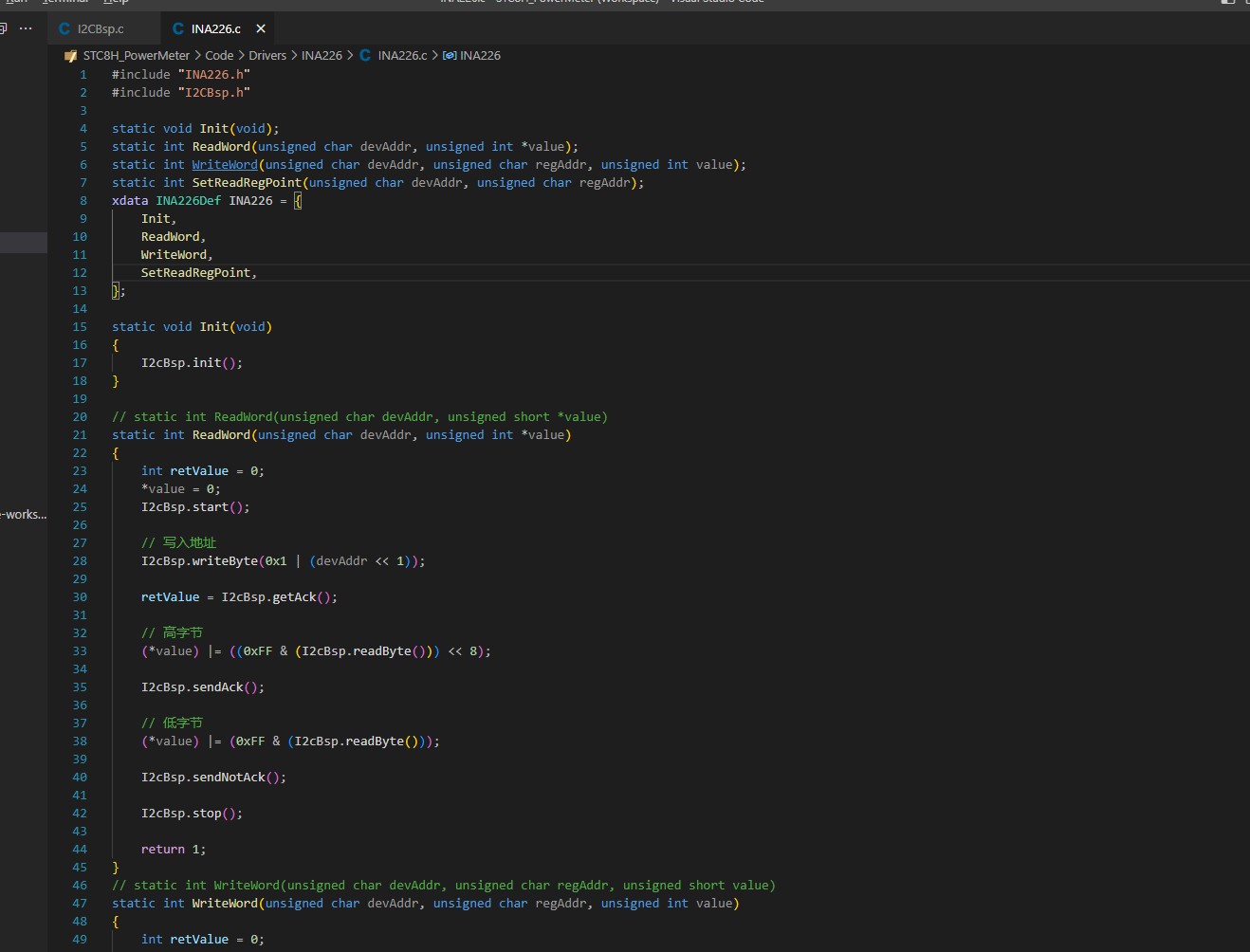The image size is (1250, 952).
Task: Click line number 21 in the gutter
Action: click(80, 435)
